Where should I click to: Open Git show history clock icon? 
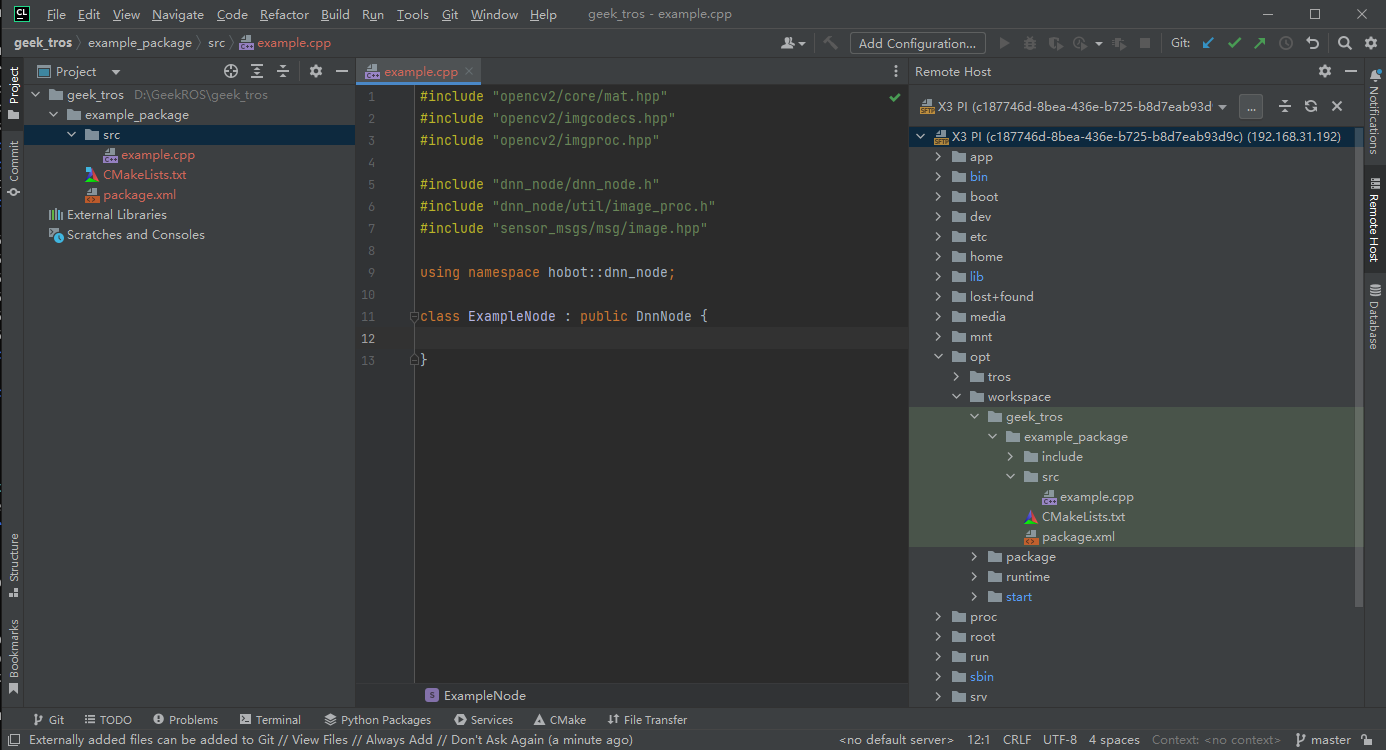click(x=1286, y=43)
